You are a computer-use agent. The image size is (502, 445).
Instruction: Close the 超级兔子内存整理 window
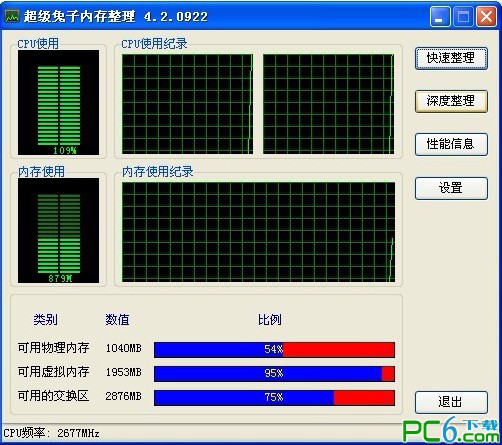tap(486, 16)
